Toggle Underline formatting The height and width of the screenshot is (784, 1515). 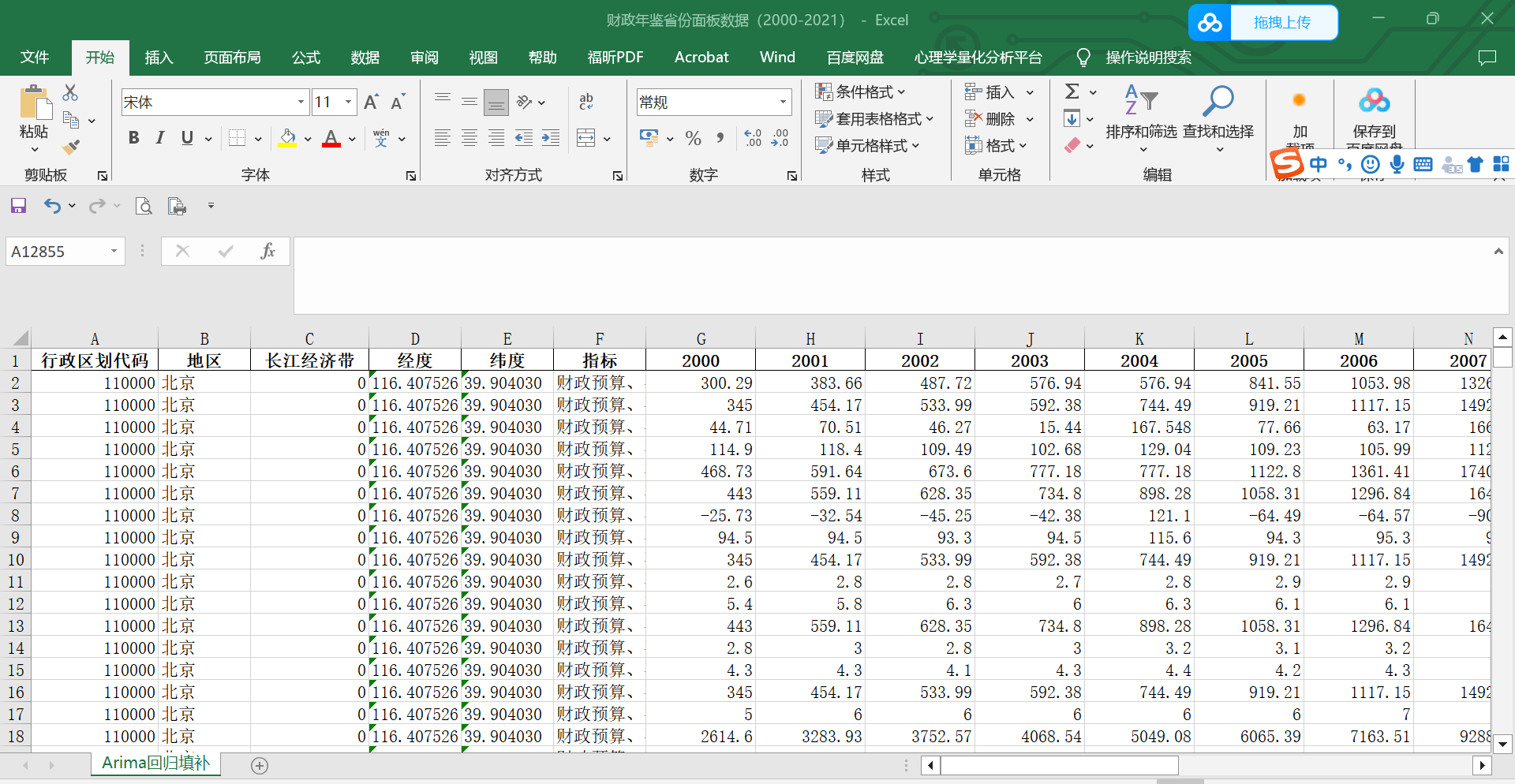tap(187, 138)
